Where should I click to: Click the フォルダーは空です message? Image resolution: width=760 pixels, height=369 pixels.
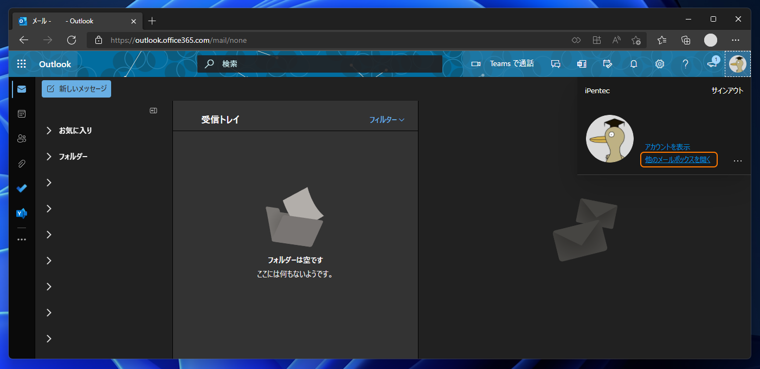295,260
